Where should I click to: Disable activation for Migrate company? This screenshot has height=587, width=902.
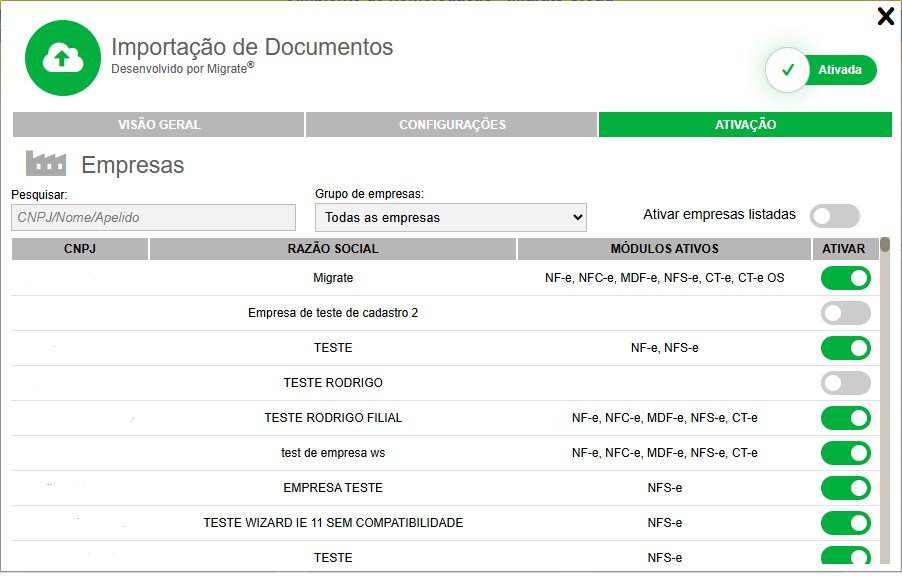[x=845, y=278]
